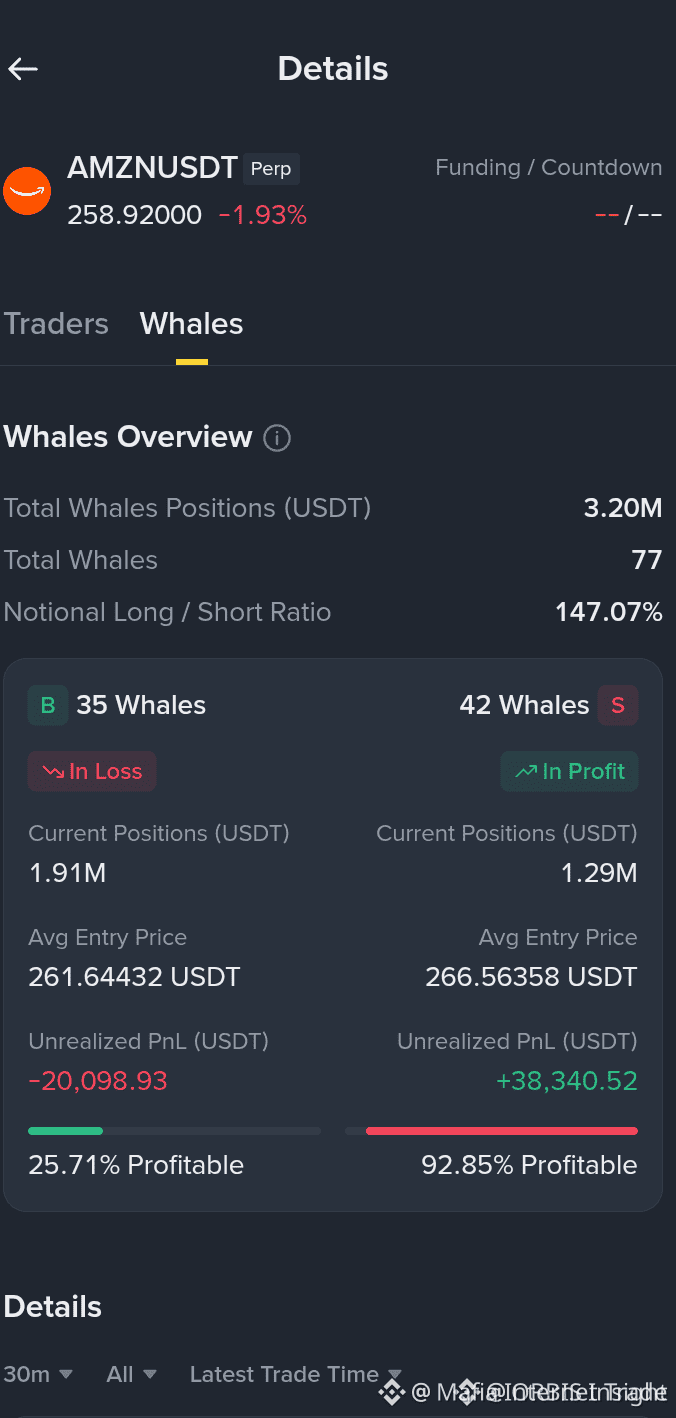
Task: Tap the In Loss trend-down tag
Action: pyautogui.click(x=92, y=772)
